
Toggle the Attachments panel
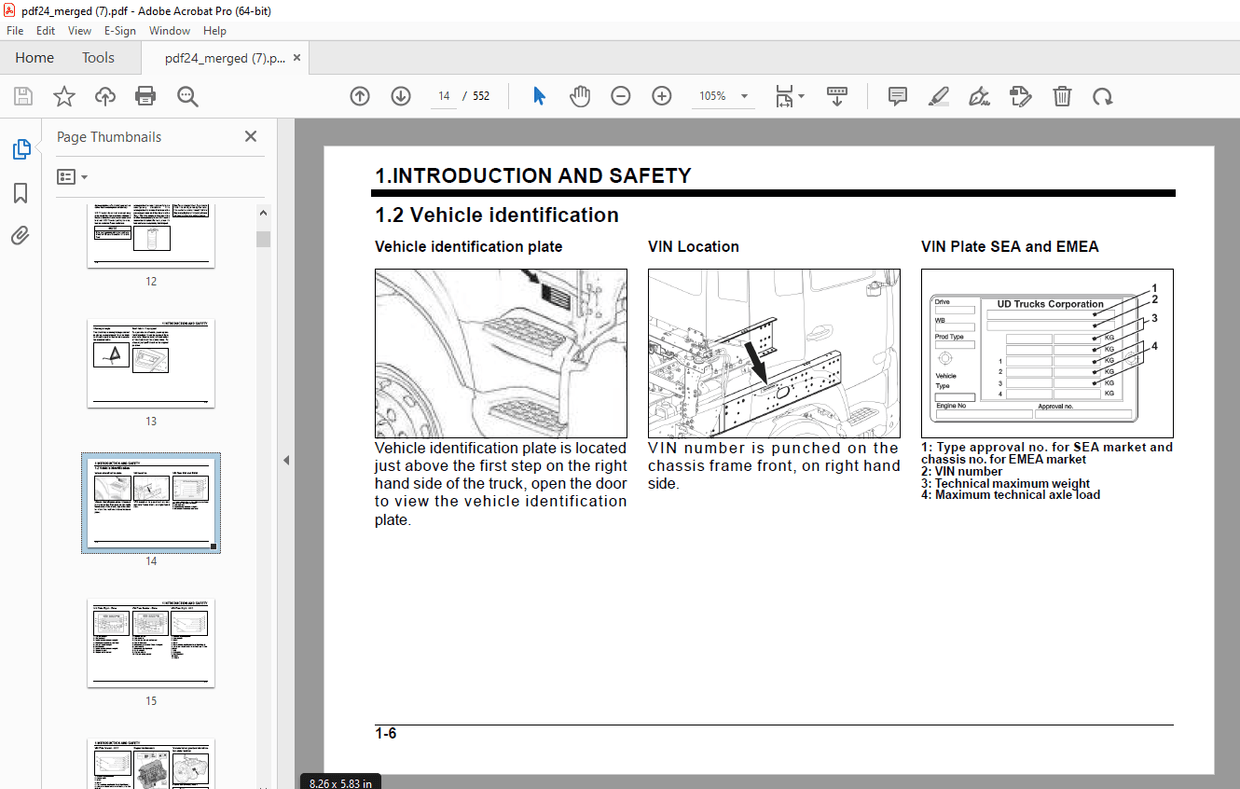21,235
